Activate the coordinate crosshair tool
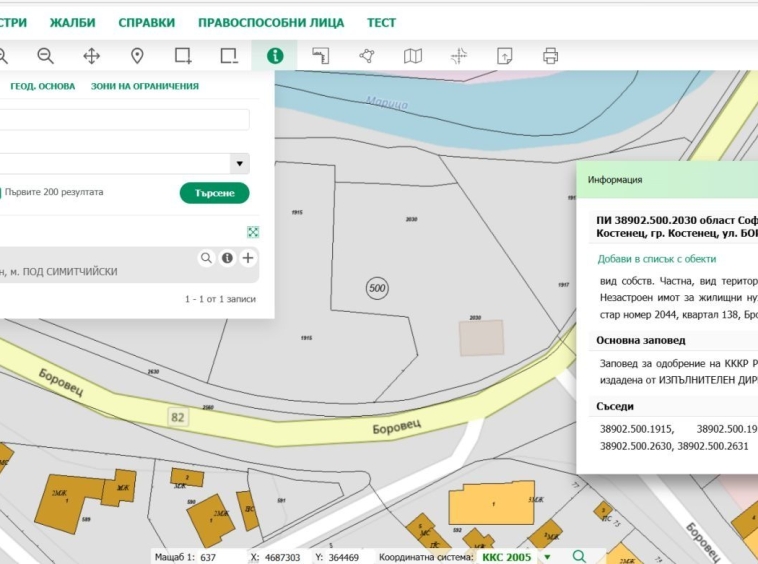 459,56
